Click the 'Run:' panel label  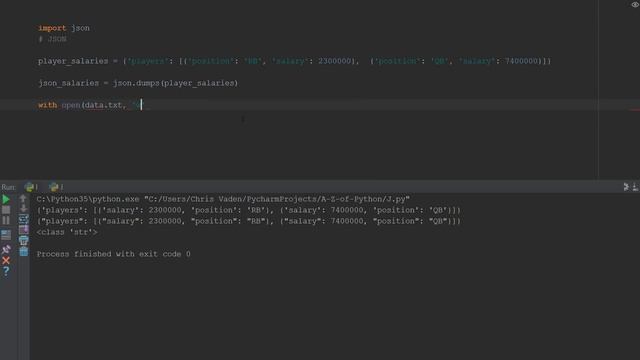[x=8, y=187]
